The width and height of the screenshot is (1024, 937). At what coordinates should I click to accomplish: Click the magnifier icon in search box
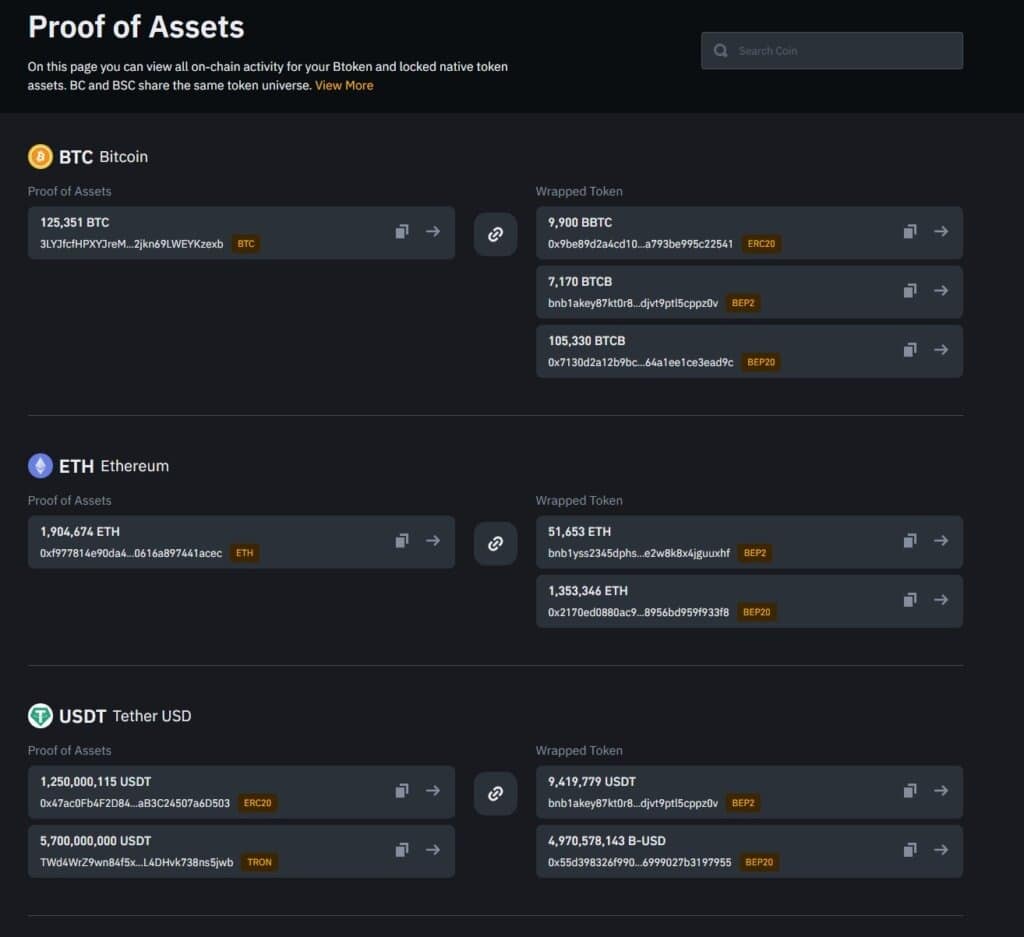[720, 50]
